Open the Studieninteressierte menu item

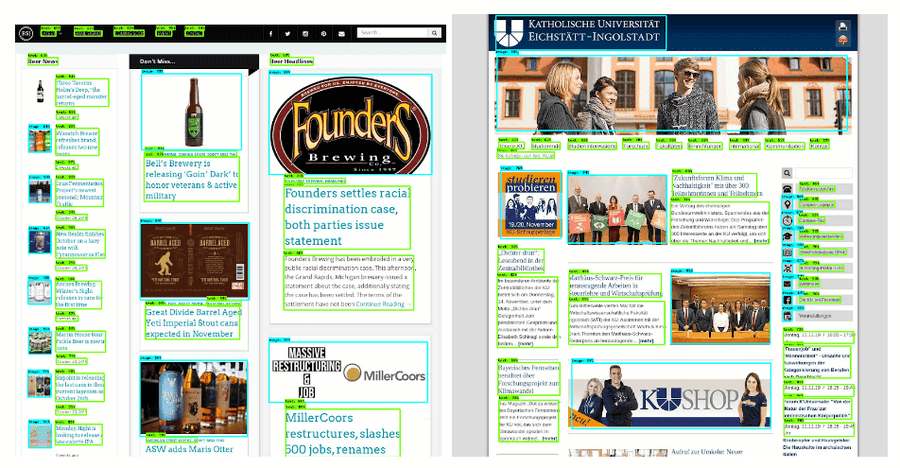(x=592, y=146)
